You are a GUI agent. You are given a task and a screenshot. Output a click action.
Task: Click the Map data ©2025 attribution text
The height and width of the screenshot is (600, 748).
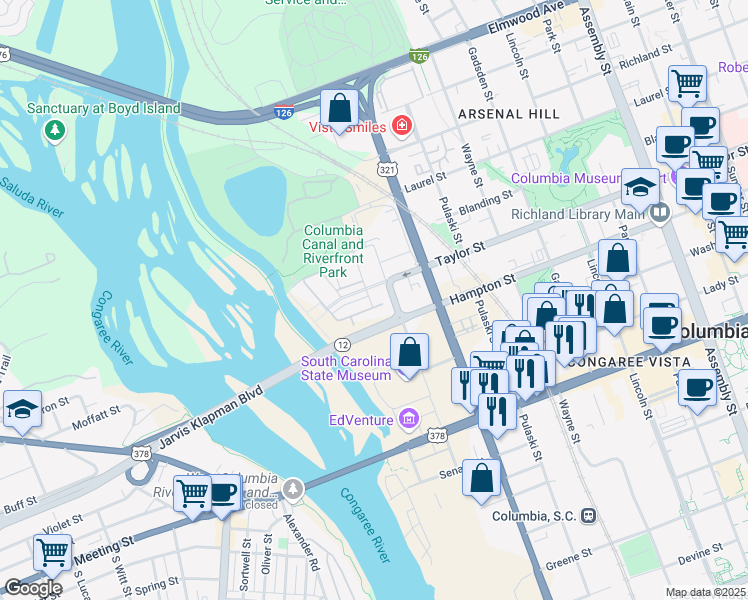point(705,593)
